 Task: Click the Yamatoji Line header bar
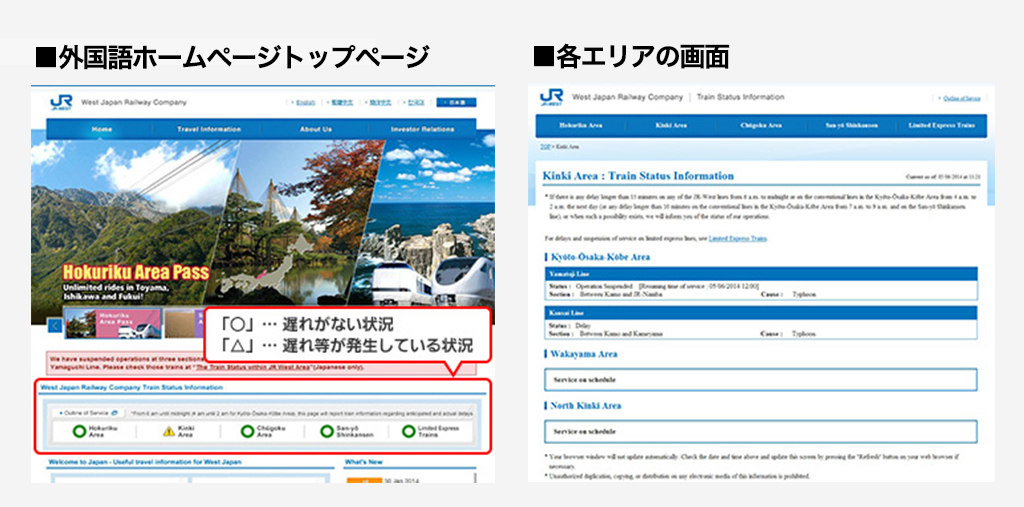pyautogui.click(x=761, y=274)
